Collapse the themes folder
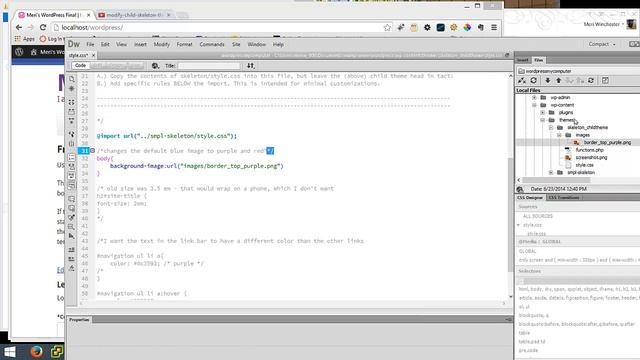 (x=542, y=120)
